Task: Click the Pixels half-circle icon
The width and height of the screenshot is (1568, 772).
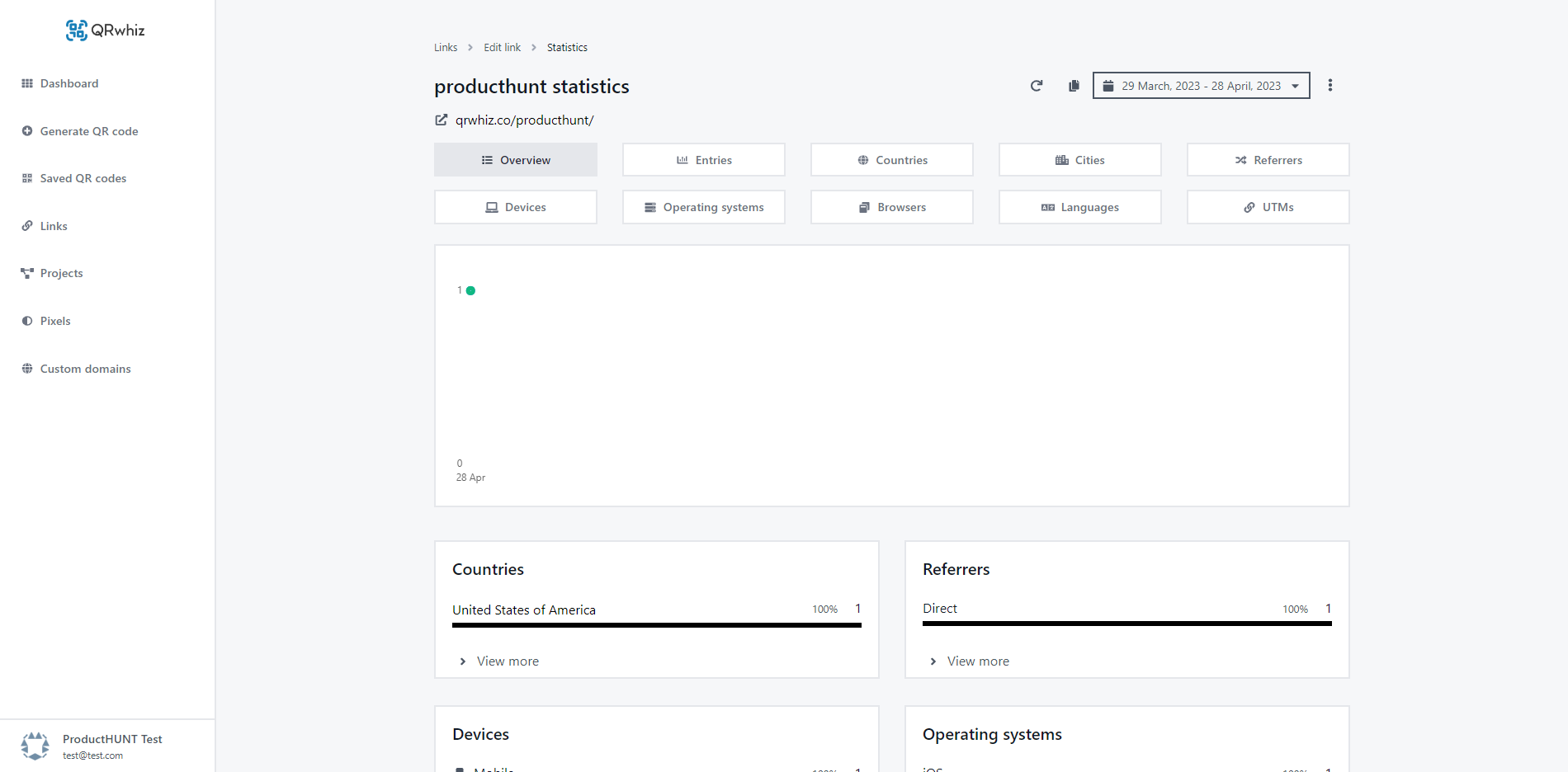Action: point(27,321)
